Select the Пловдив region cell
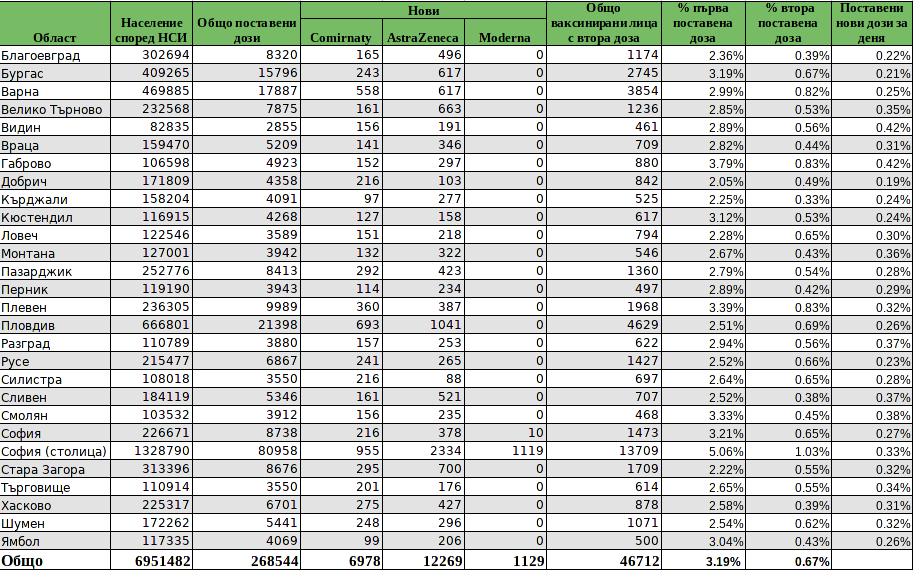 point(28,325)
